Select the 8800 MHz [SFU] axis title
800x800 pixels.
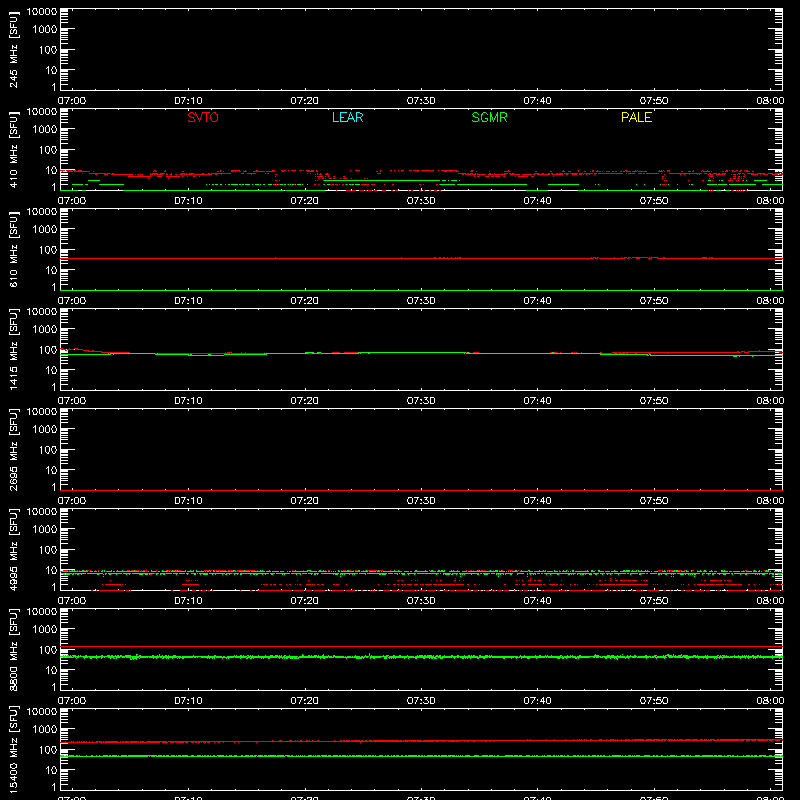[13, 649]
